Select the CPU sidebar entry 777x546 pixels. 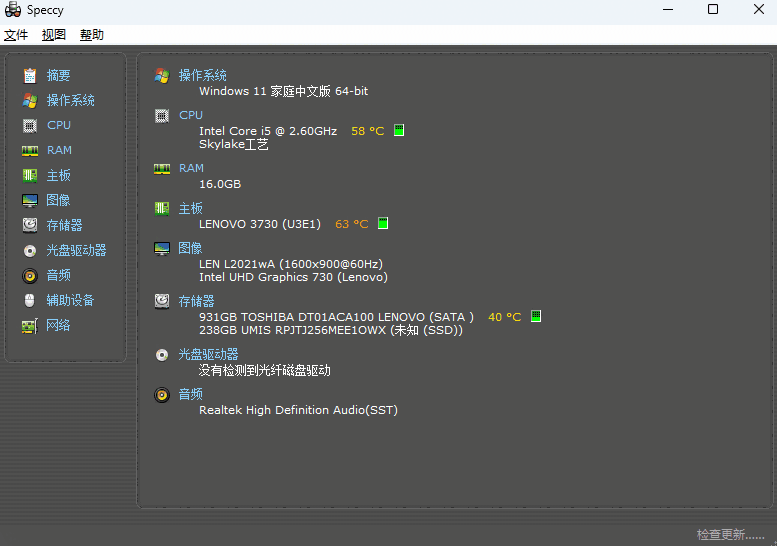pos(59,125)
